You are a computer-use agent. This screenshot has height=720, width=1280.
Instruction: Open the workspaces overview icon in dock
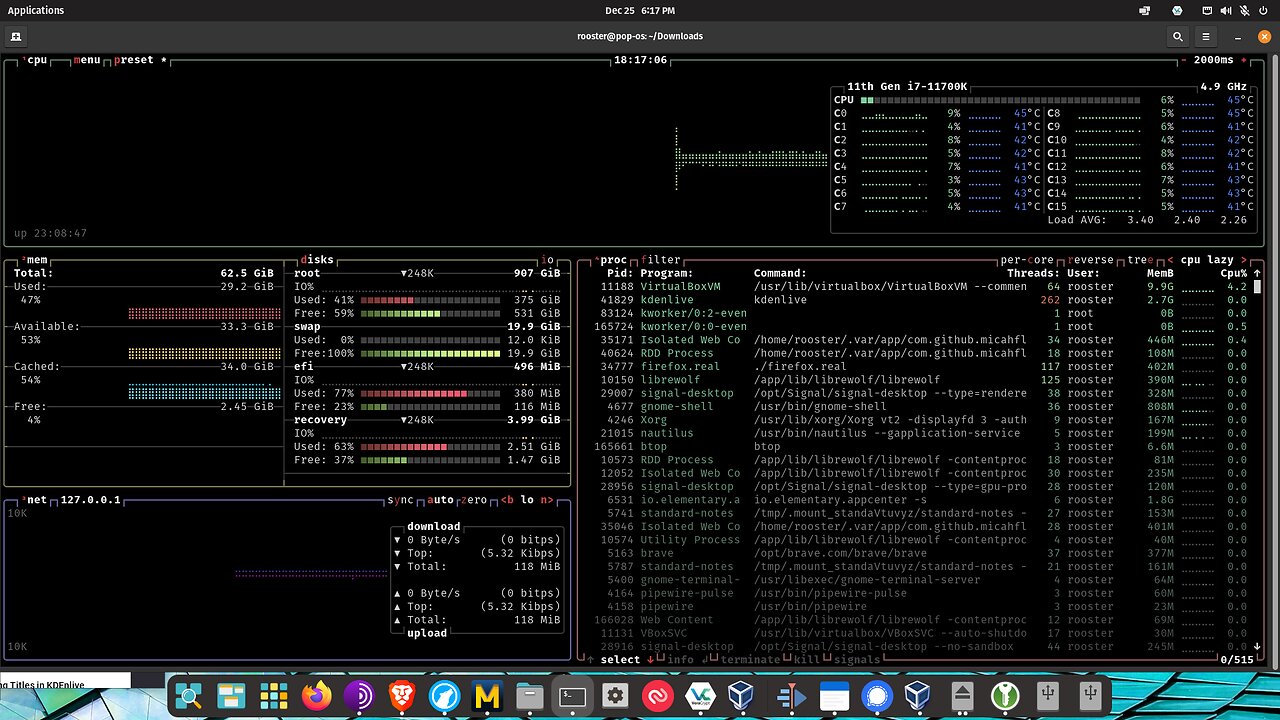pyautogui.click(x=231, y=696)
